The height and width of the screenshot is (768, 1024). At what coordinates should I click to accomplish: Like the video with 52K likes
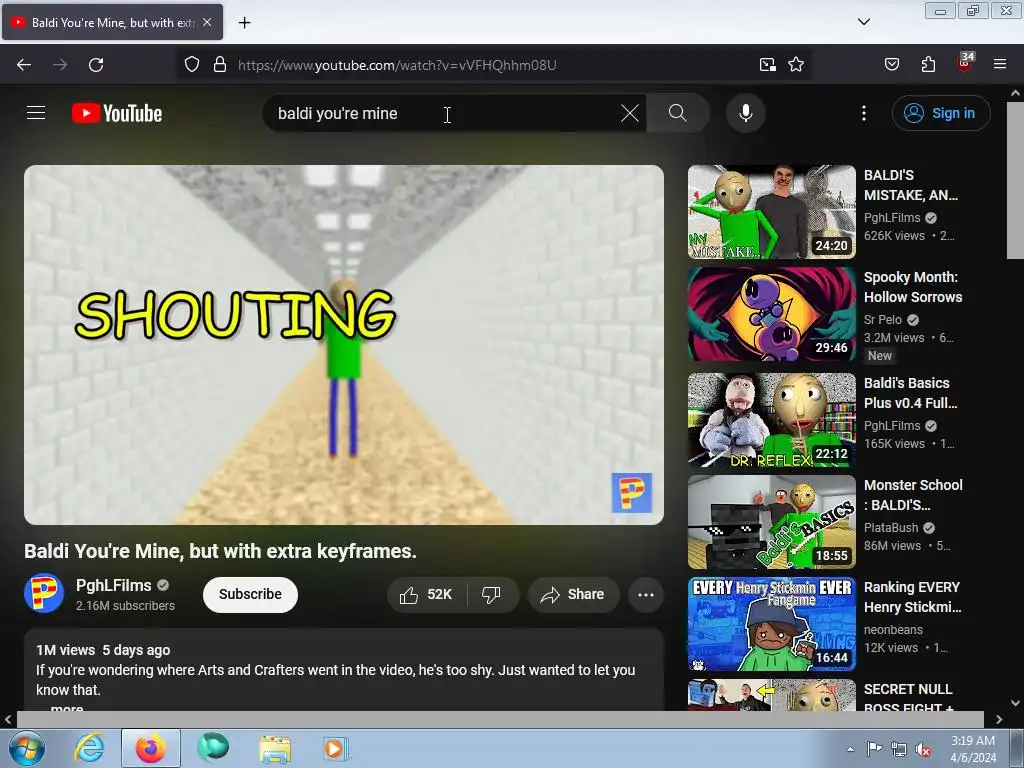point(426,594)
